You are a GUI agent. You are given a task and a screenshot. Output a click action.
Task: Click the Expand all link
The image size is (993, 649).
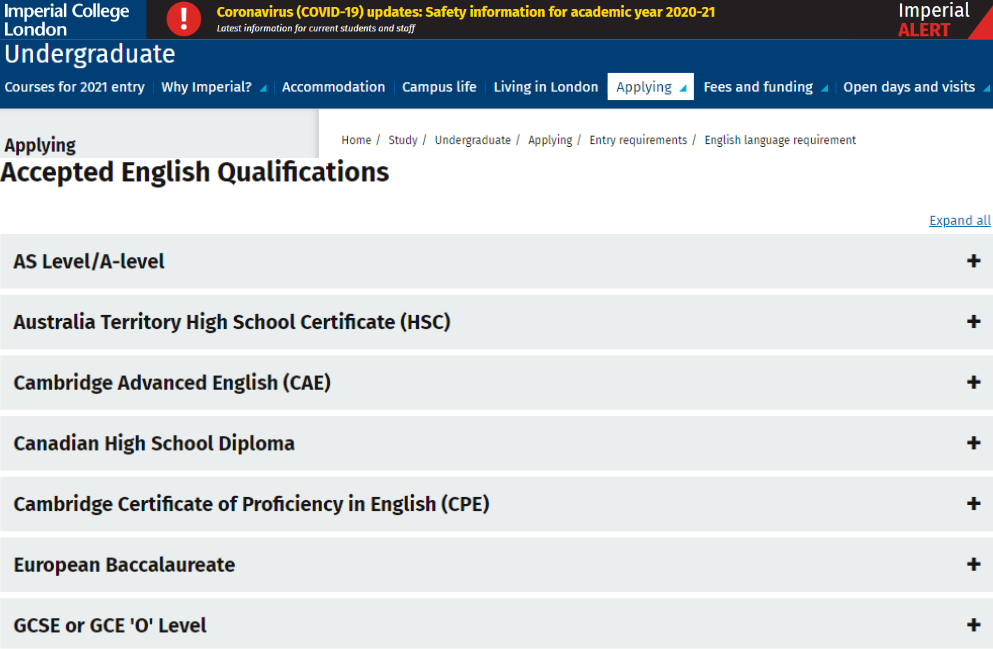click(959, 221)
